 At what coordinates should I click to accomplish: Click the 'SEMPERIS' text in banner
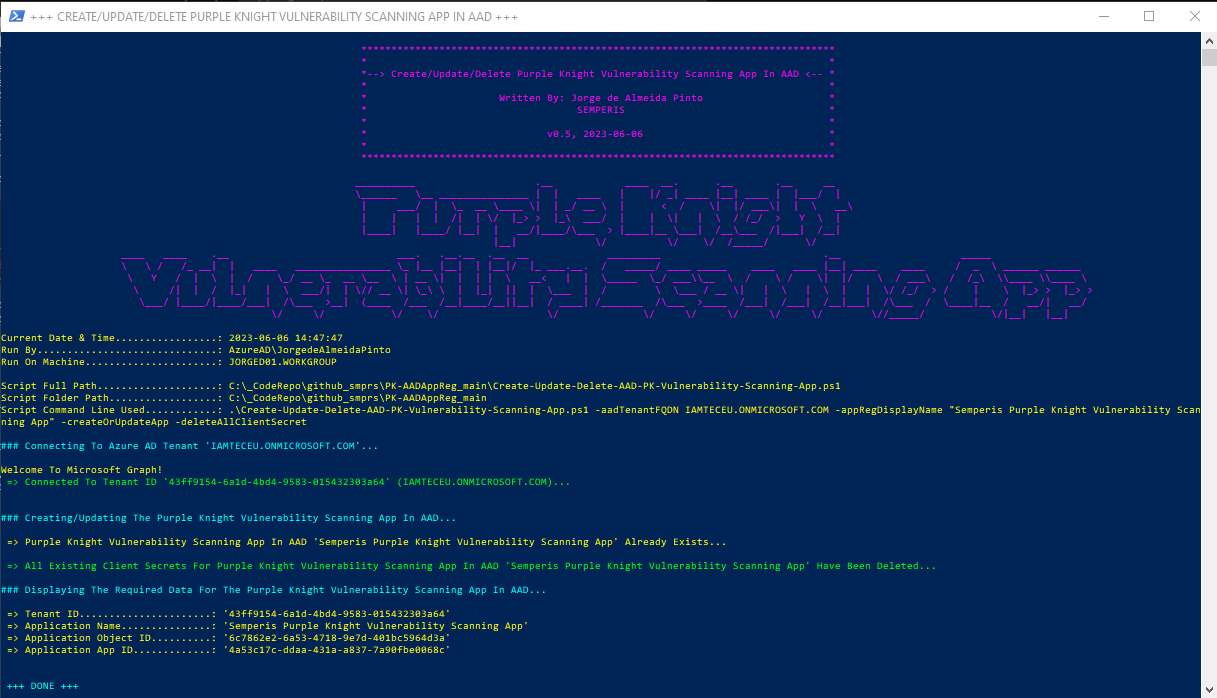pos(600,110)
